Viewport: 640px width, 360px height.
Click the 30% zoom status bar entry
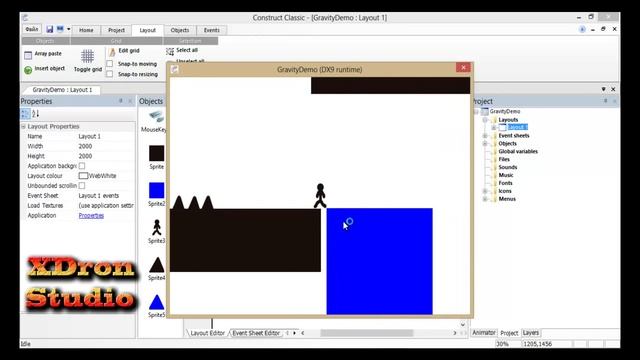pyautogui.click(x=502, y=344)
